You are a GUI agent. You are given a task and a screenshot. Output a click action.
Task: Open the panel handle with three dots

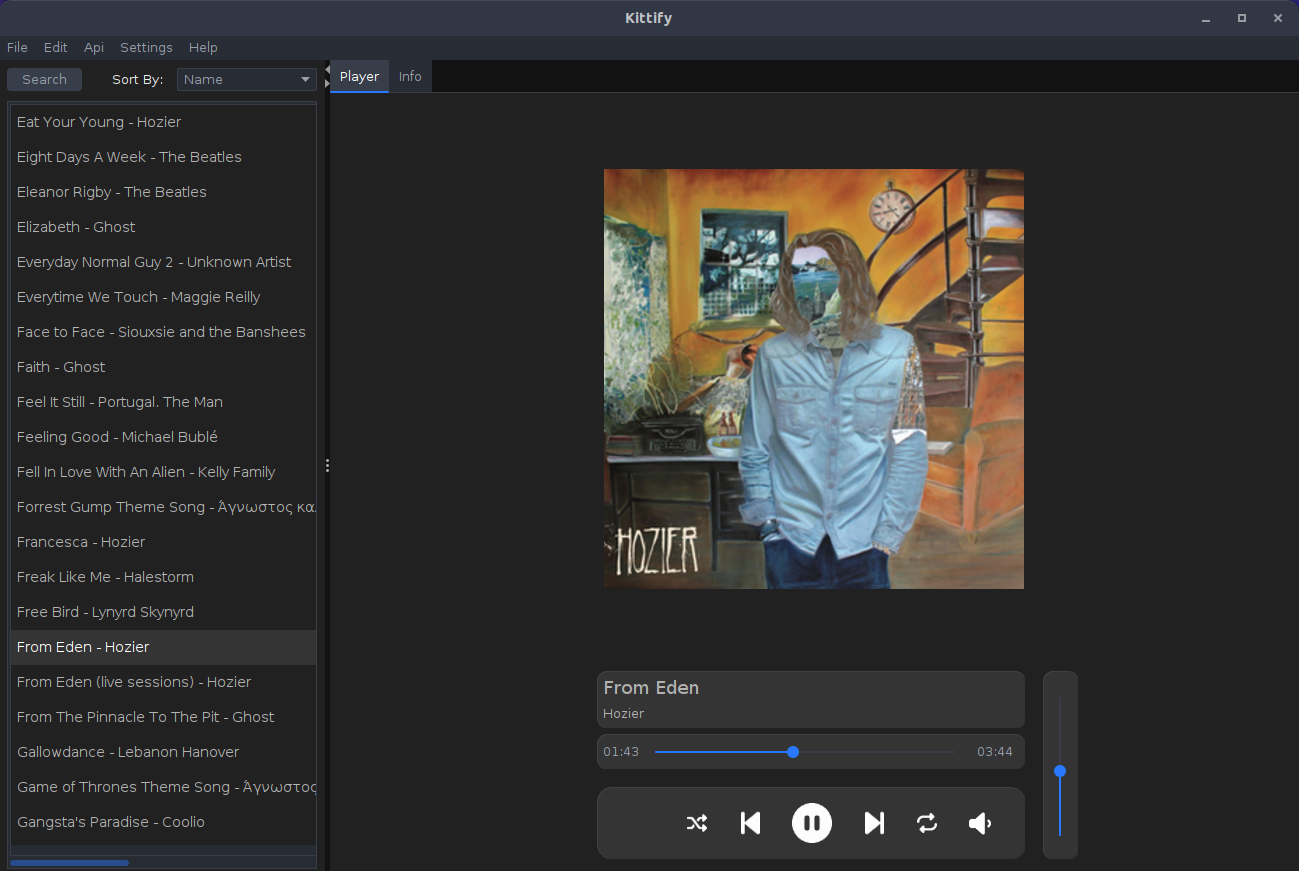(x=327, y=465)
